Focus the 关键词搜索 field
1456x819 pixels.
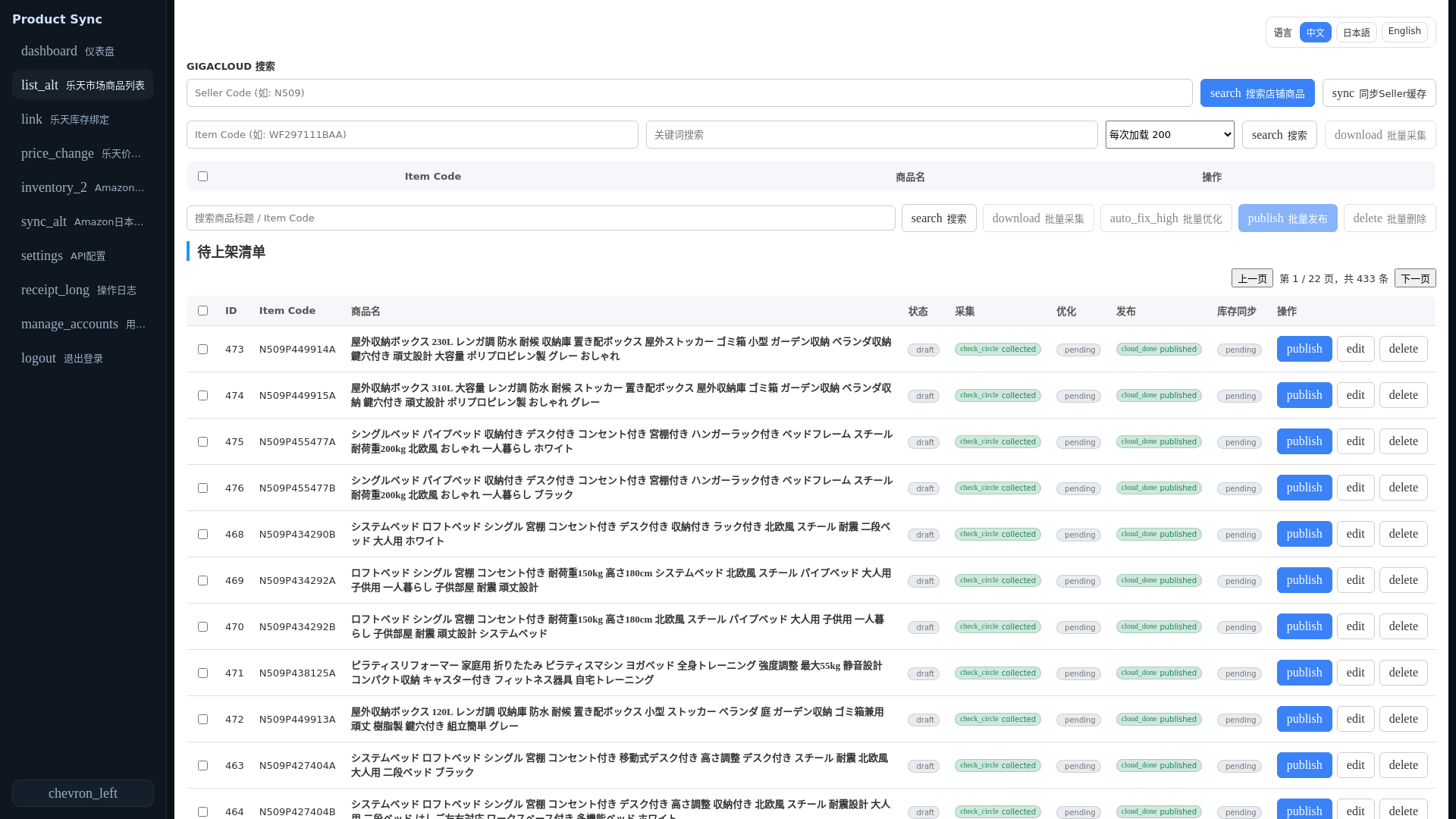click(872, 135)
